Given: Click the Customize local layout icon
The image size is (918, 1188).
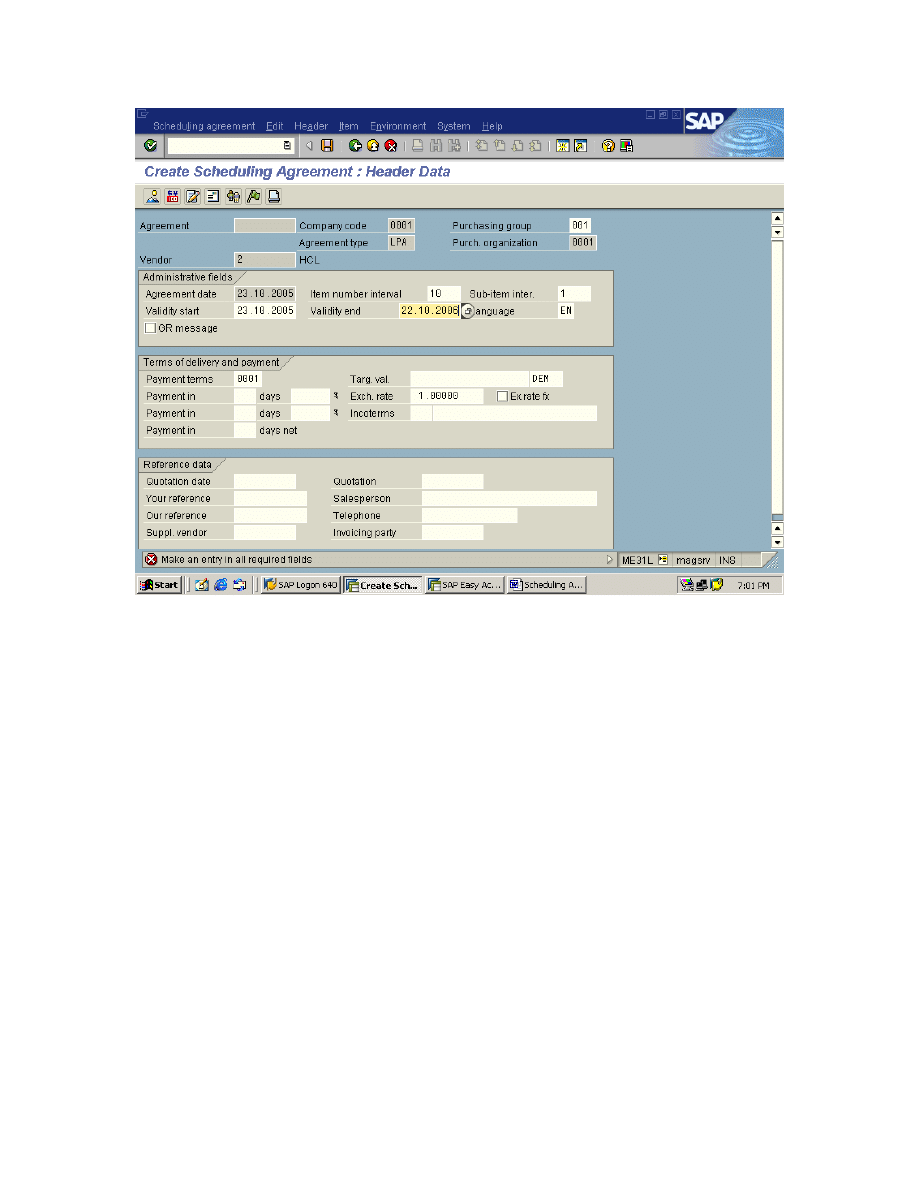Looking at the screenshot, I should coord(626,146).
